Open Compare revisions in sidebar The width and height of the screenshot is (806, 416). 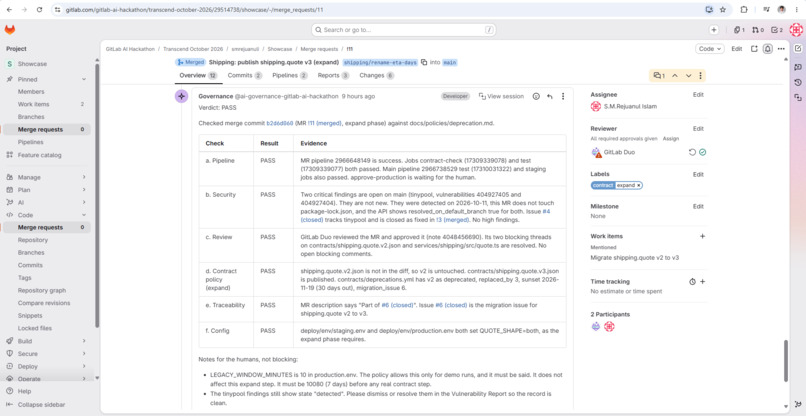point(44,303)
